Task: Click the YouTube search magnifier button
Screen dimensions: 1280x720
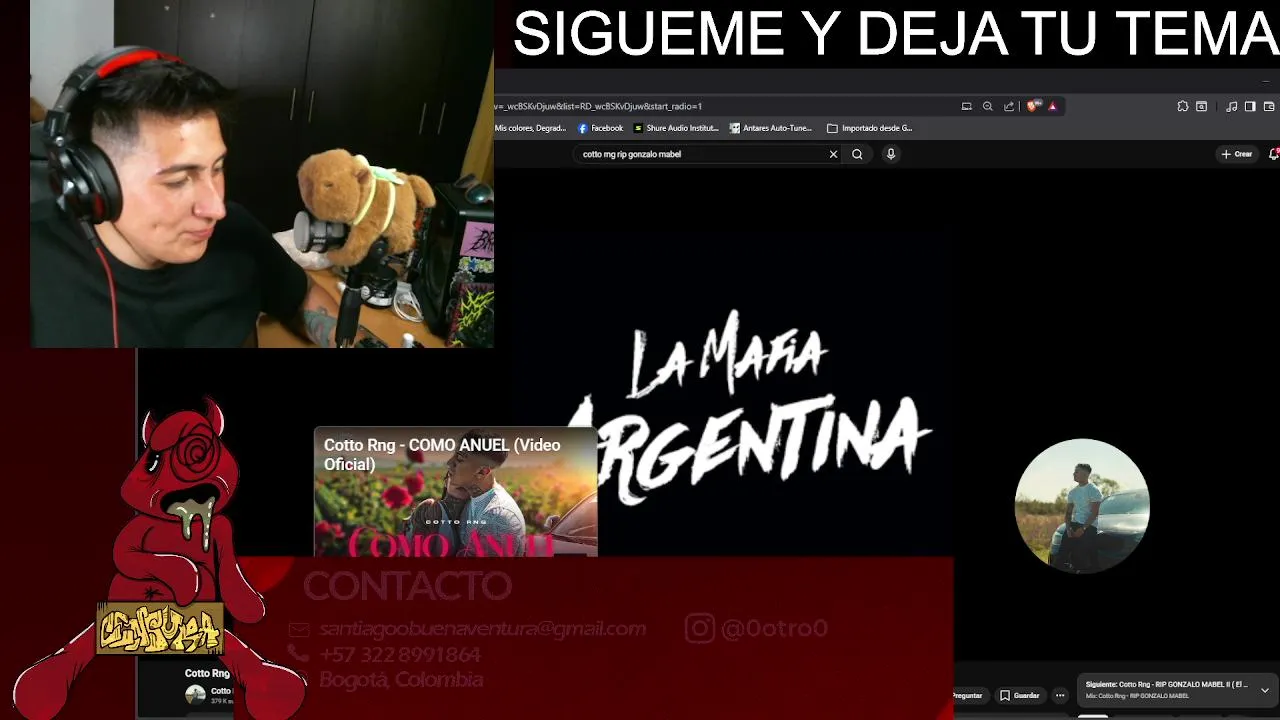Action: click(x=857, y=154)
